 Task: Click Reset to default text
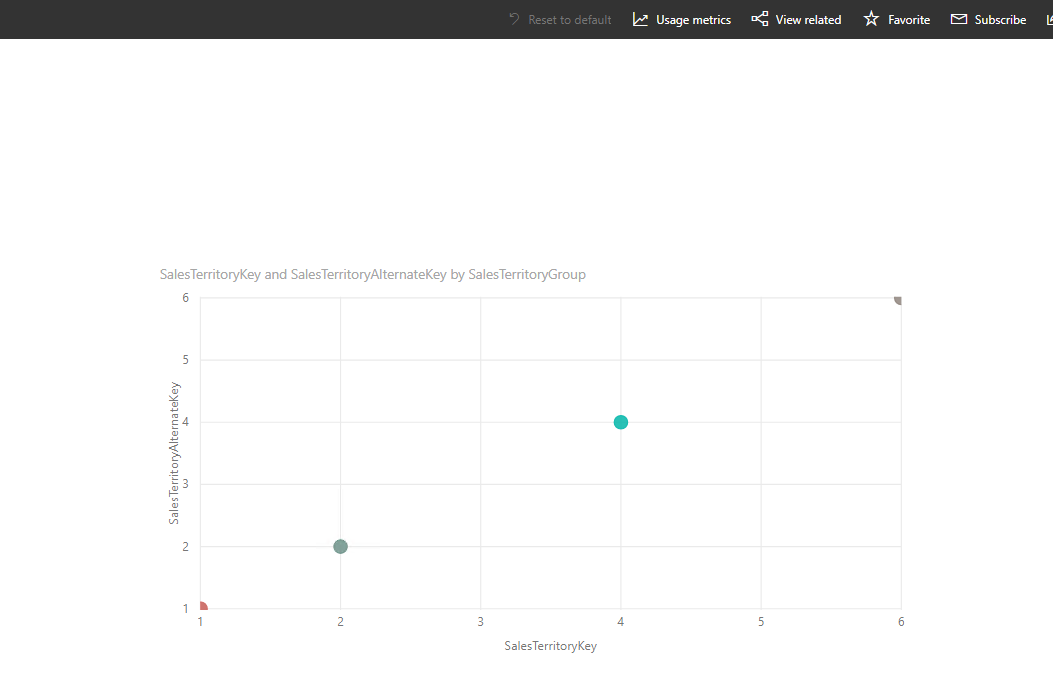(569, 20)
